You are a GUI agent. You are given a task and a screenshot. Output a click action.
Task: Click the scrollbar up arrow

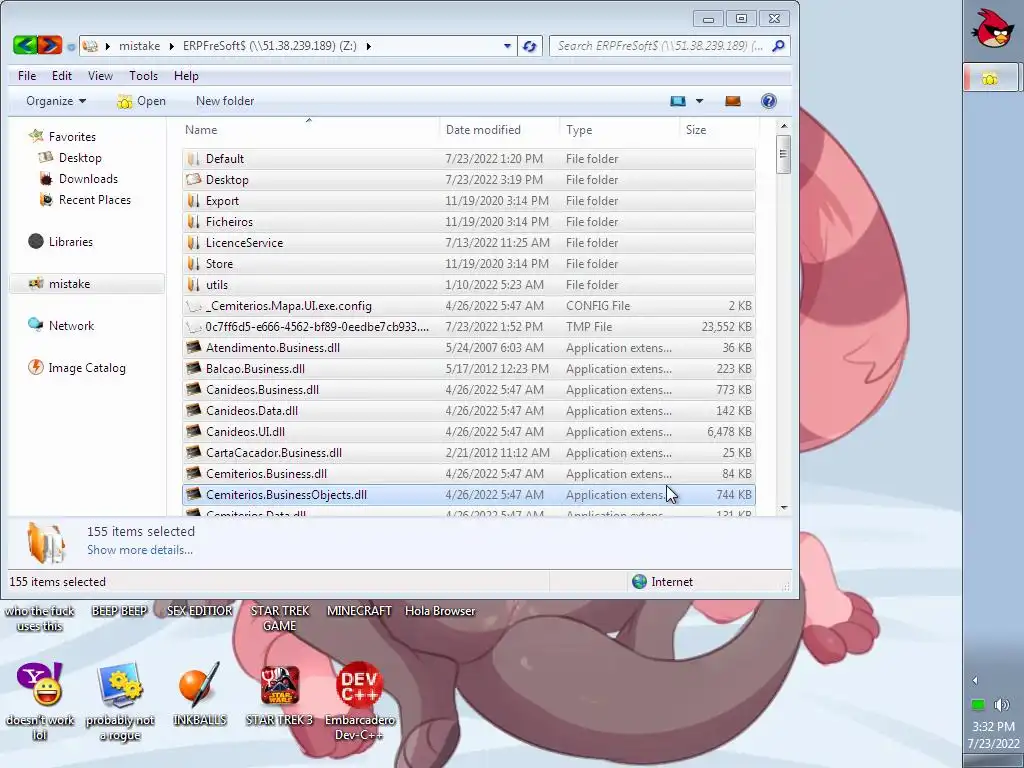784,126
